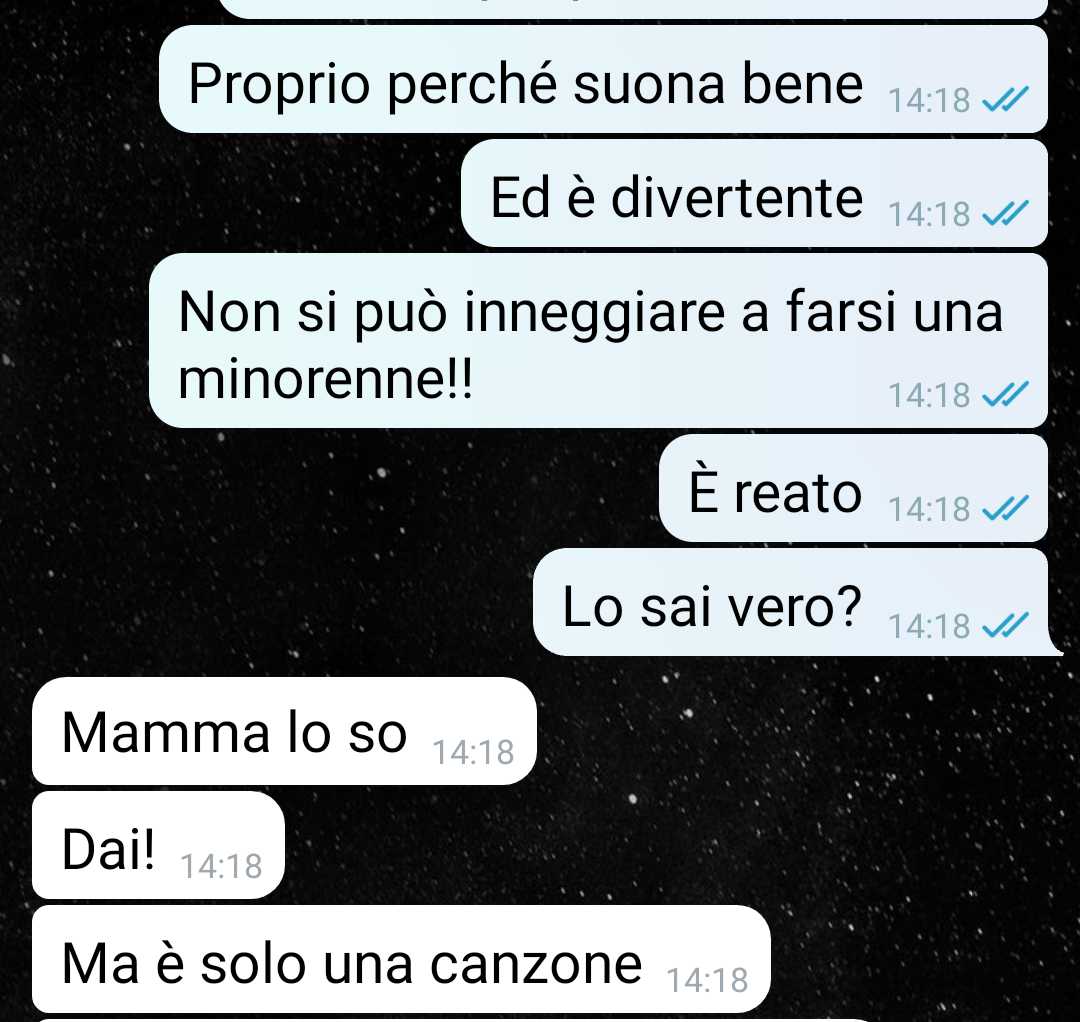Image resolution: width=1080 pixels, height=1022 pixels.
Task: Tap the 14:18 timestamp on 'È reato'
Action: click(929, 510)
